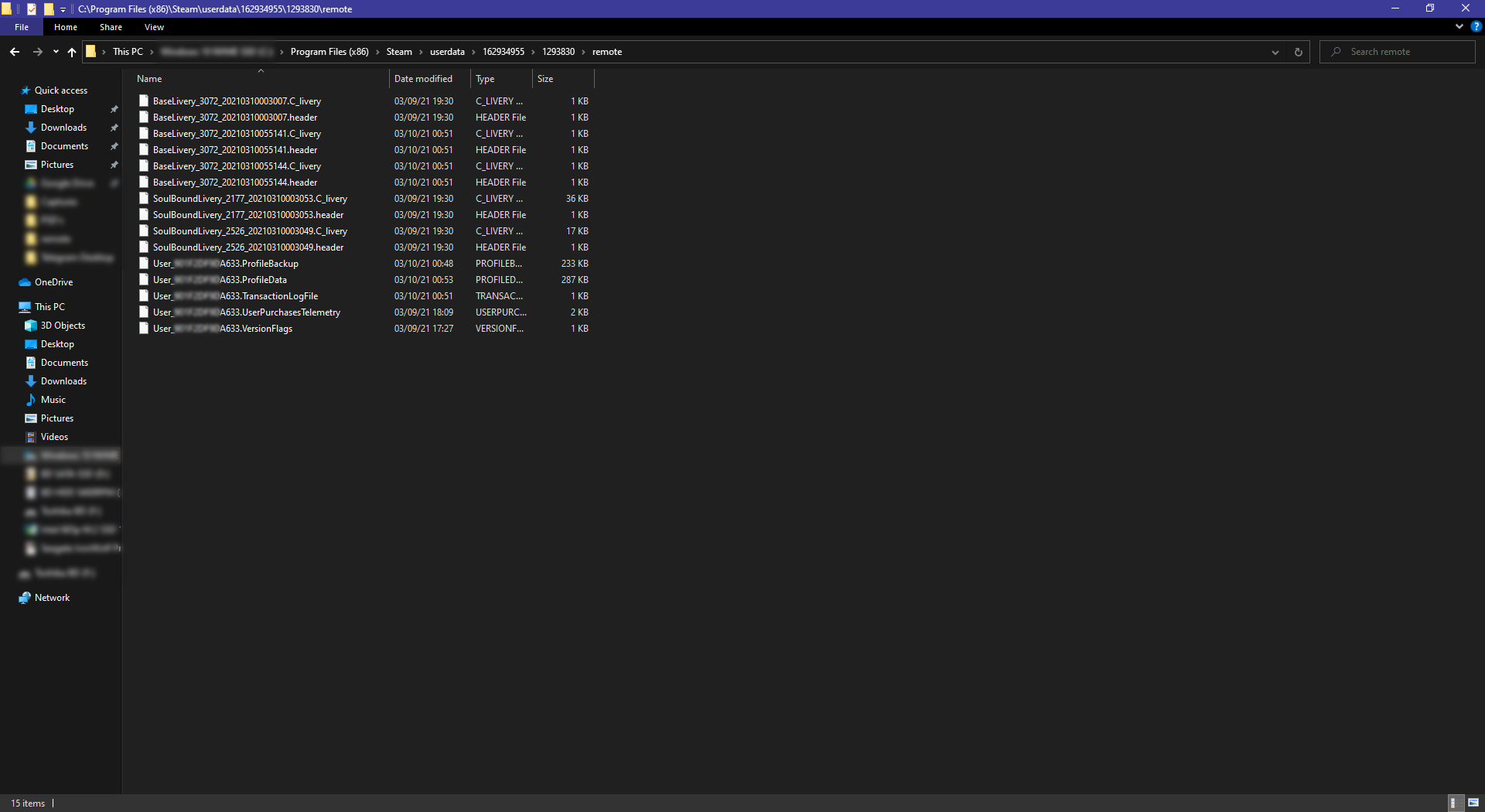The height and width of the screenshot is (812, 1485).
Task: Expand the ribbon using the chevron
Action: click(1459, 26)
